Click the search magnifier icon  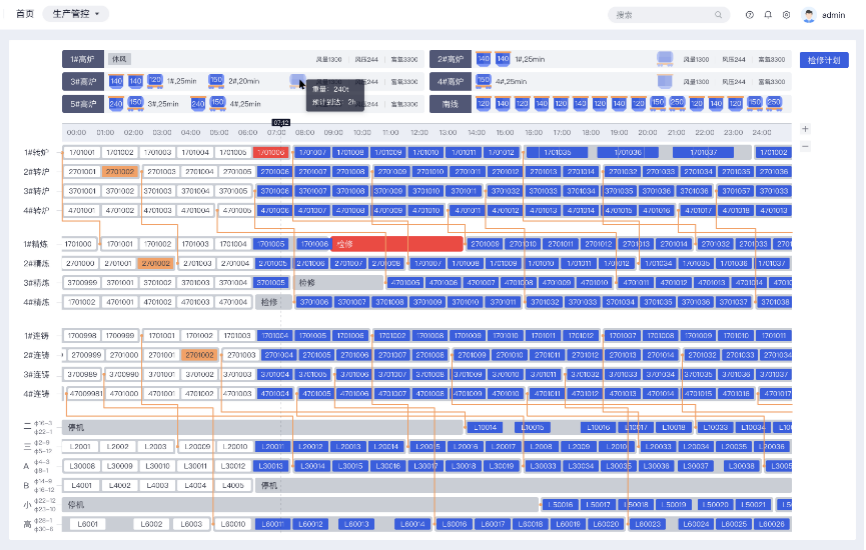[718, 15]
